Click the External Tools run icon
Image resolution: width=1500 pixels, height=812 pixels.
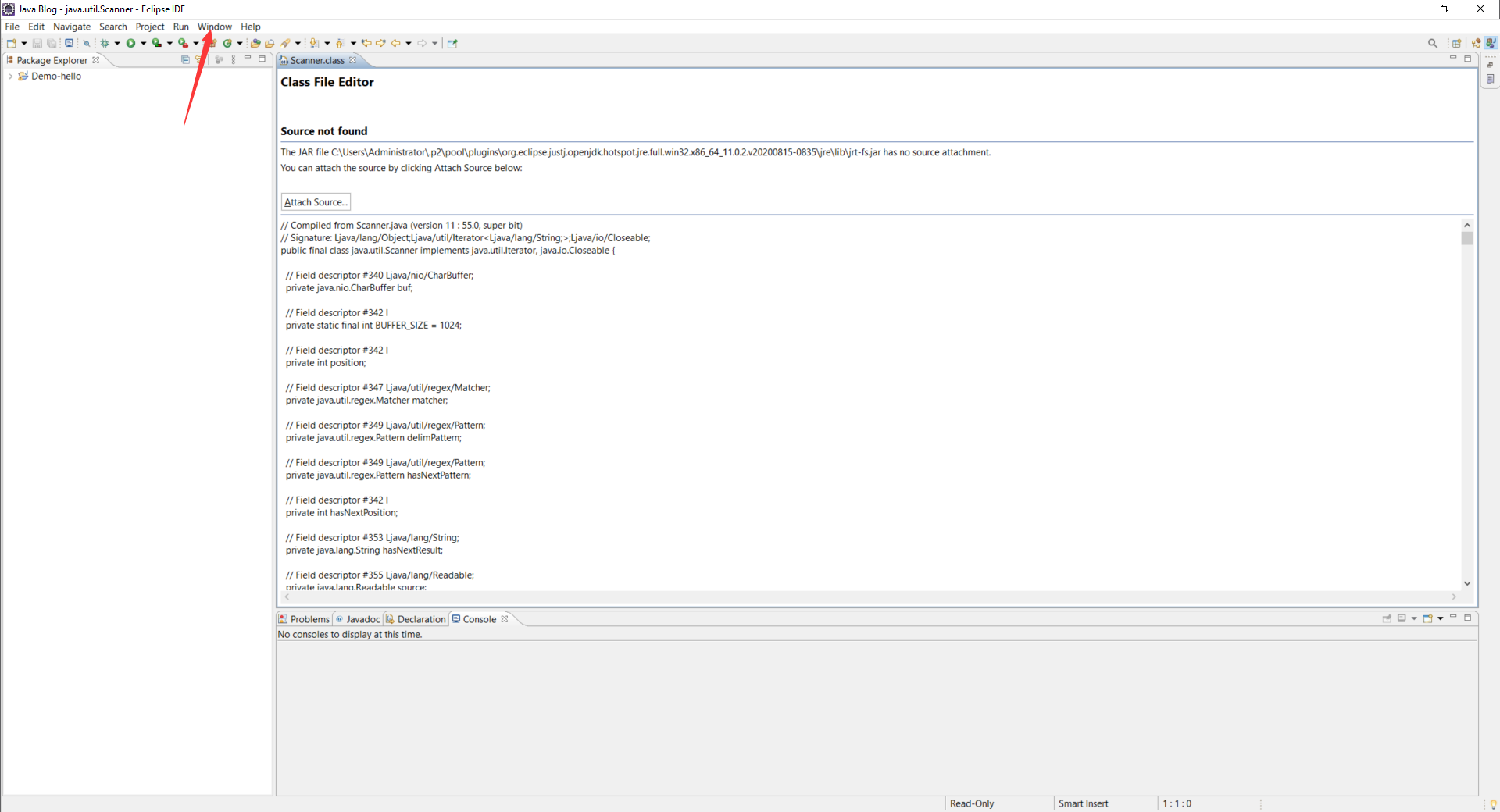point(183,43)
